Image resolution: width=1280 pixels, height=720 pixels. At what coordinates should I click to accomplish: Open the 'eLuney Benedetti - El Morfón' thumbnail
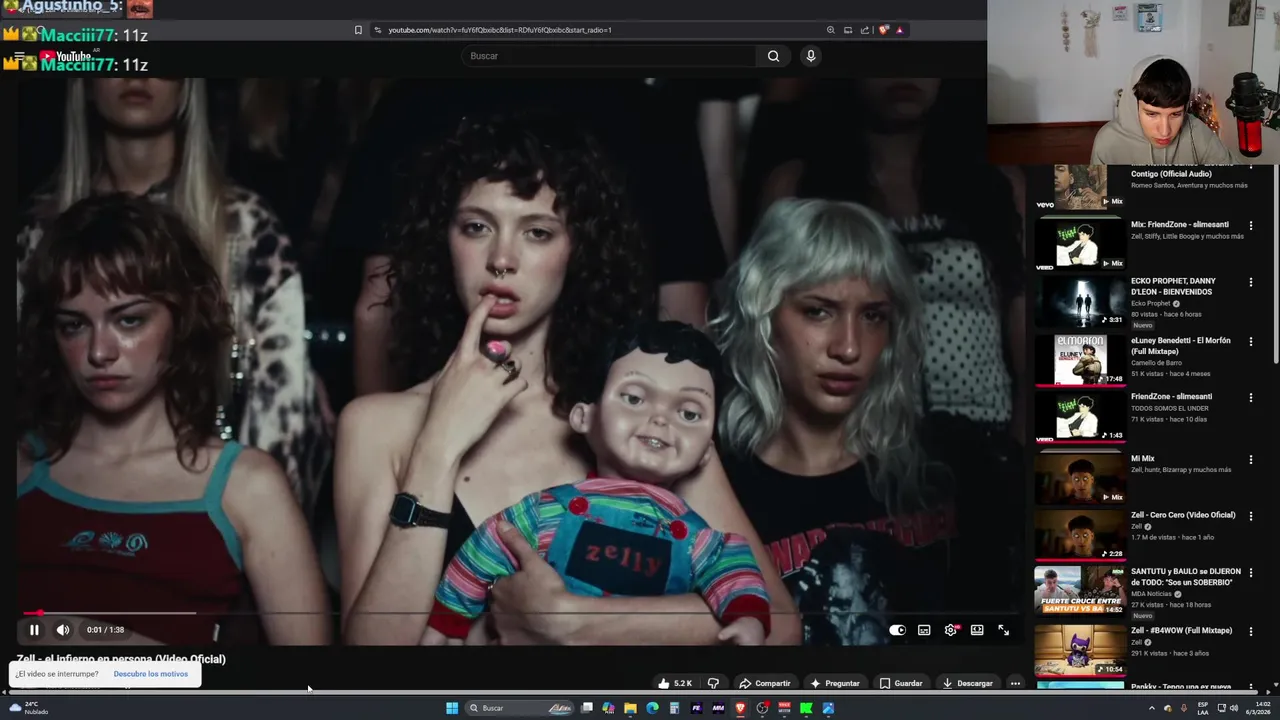point(1079,359)
